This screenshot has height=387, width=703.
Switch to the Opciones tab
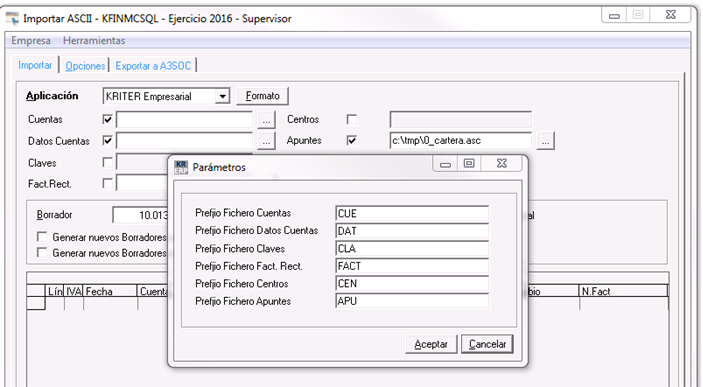tap(85, 66)
